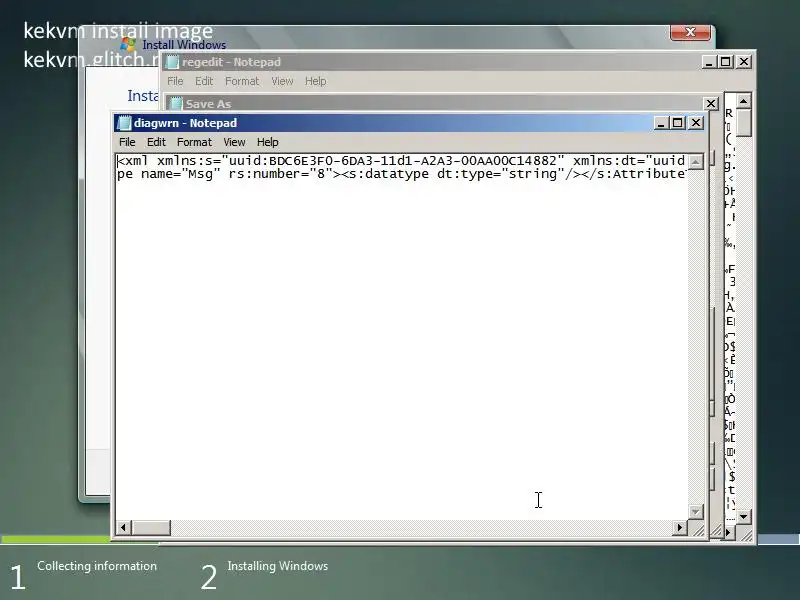Click the "Msg" attribute text line

[x=401, y=174]
